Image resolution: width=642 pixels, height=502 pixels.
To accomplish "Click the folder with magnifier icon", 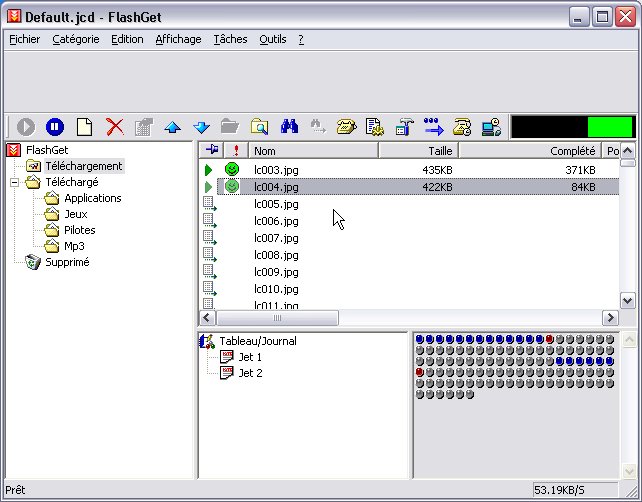I will (260, 127).
